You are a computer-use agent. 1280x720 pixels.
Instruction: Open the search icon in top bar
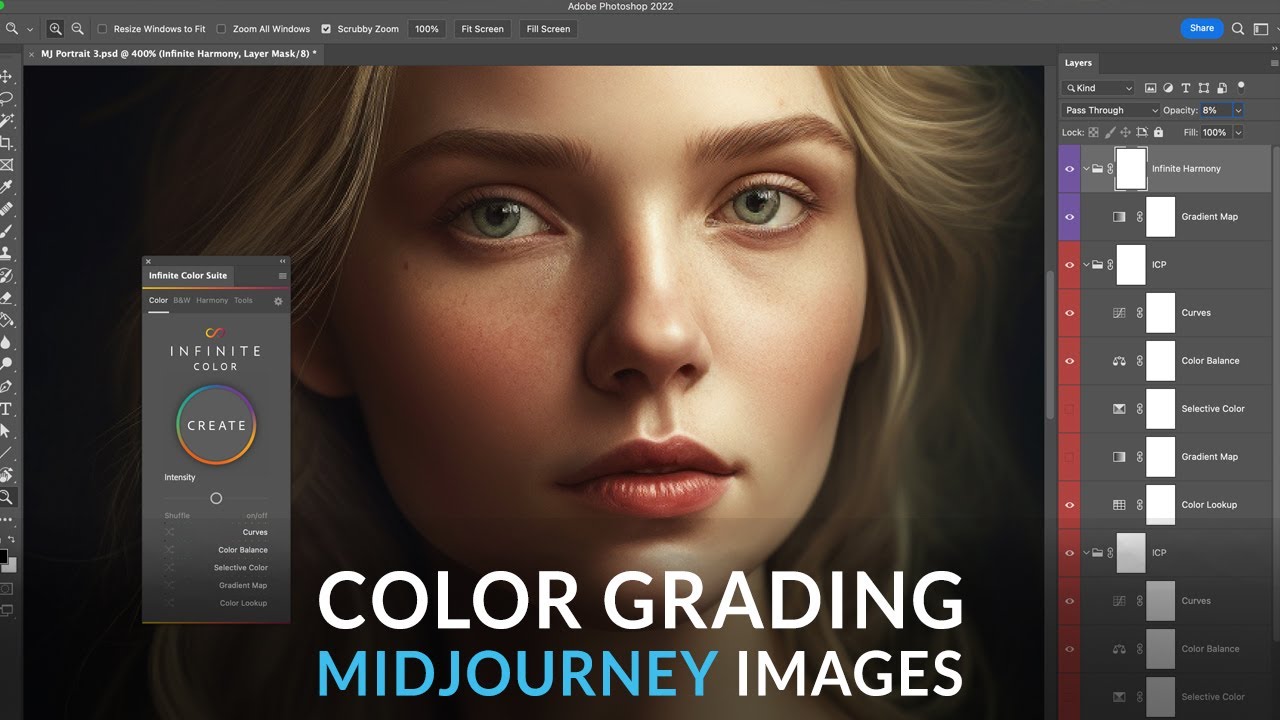[1238, 29]
